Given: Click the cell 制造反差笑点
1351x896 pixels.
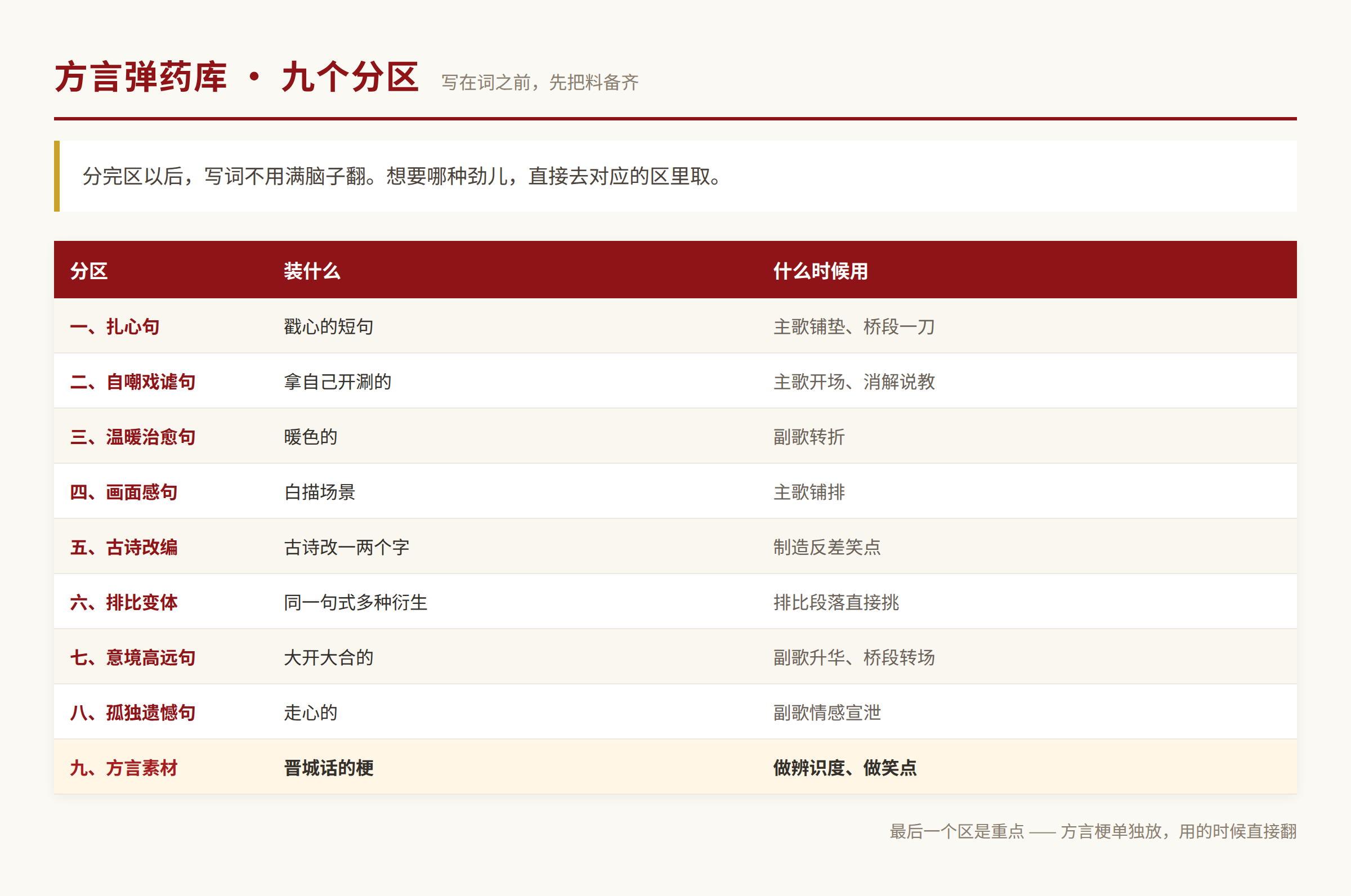Looking at the screenshot, I should (827, 547).
